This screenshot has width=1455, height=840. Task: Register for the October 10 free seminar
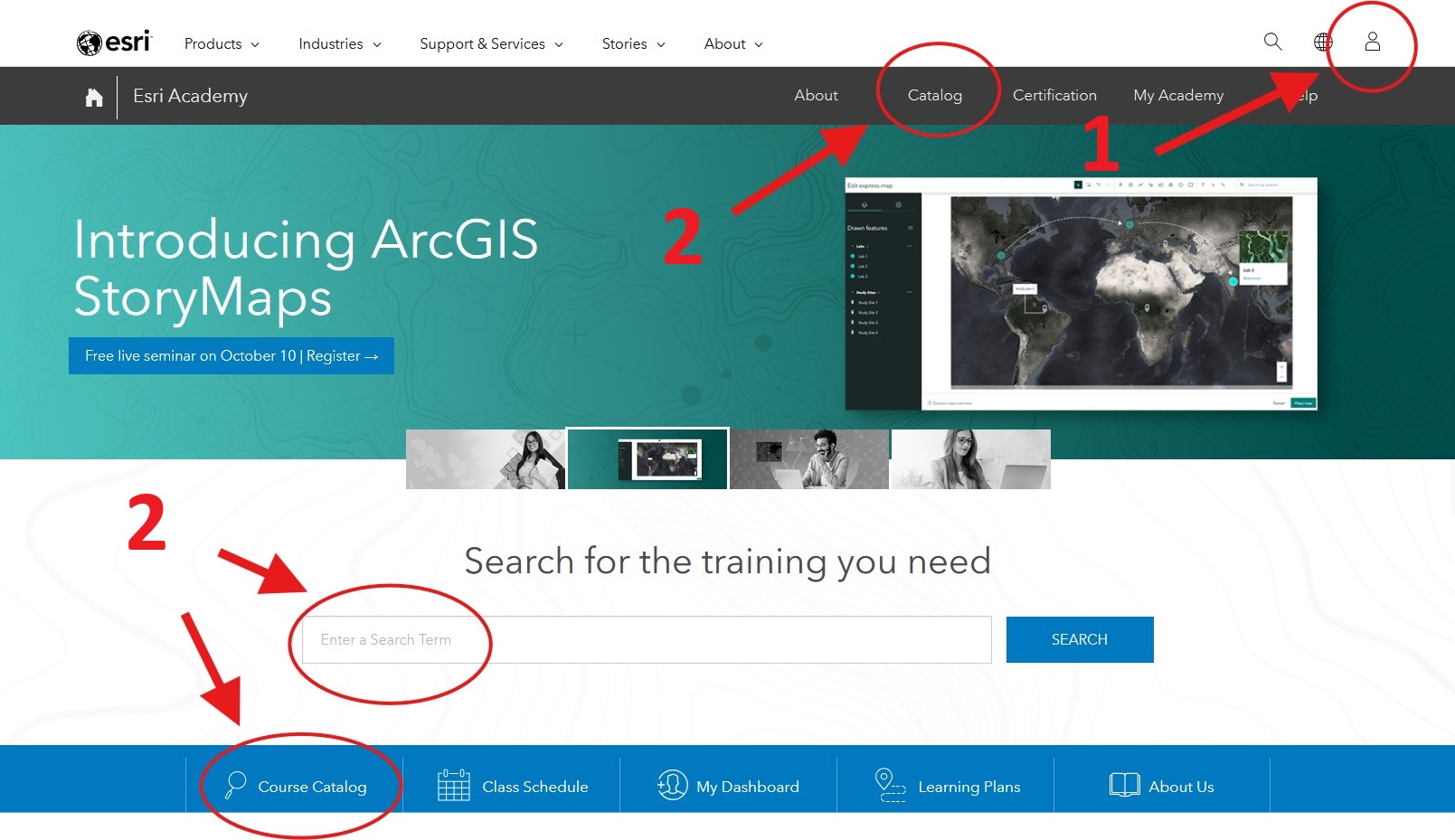click(x=231, y=355)
